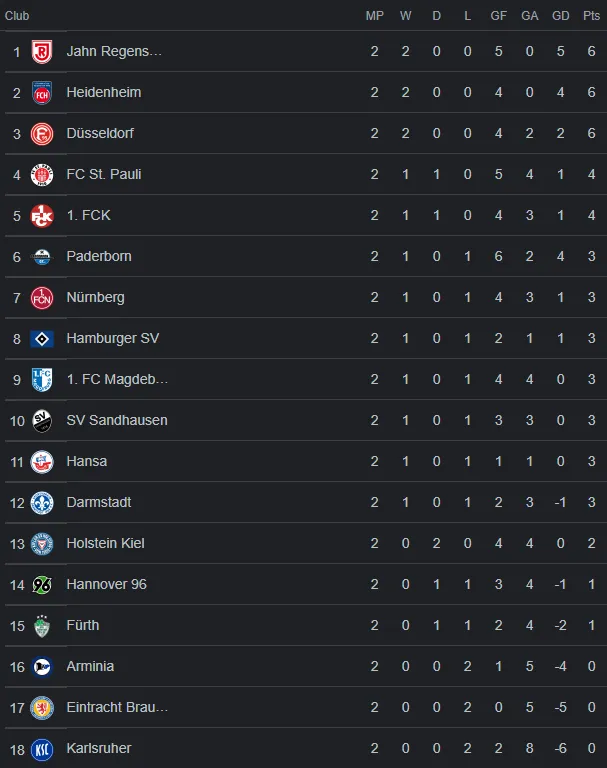Click the Pts column header
The width and height of the screenshot is (607, 768).
tap(591, 16)
